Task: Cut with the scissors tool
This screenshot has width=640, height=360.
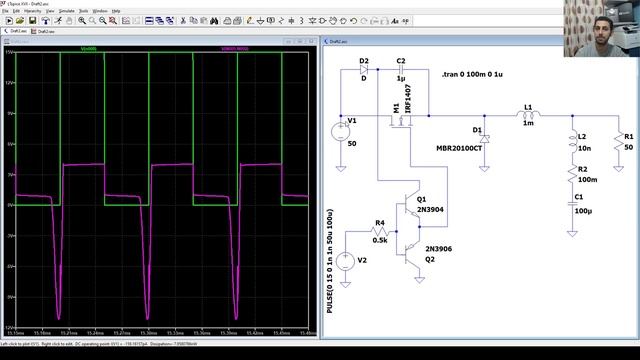Action: (183, 20)
